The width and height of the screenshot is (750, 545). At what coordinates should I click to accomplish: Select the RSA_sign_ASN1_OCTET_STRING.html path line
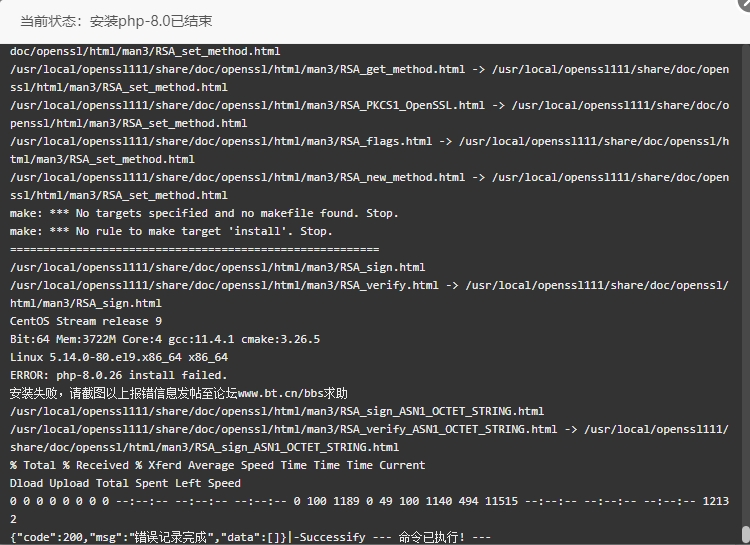pos(277,411)
